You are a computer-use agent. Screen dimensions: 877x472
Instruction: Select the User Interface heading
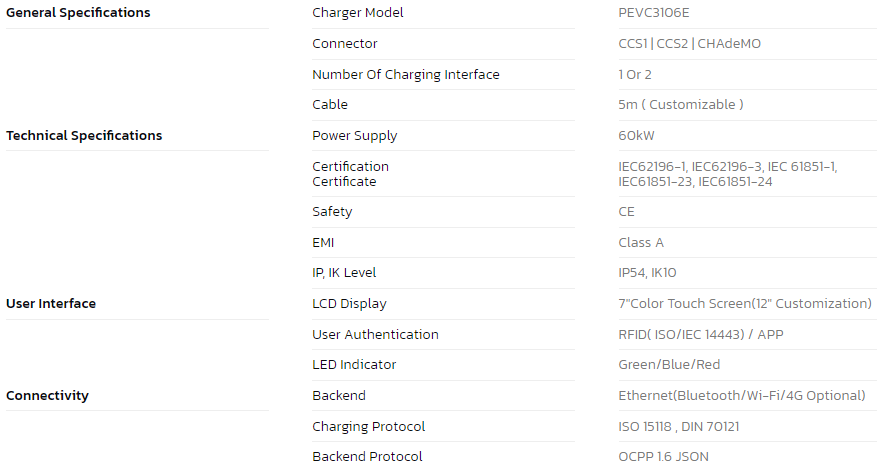pos(51,303)
